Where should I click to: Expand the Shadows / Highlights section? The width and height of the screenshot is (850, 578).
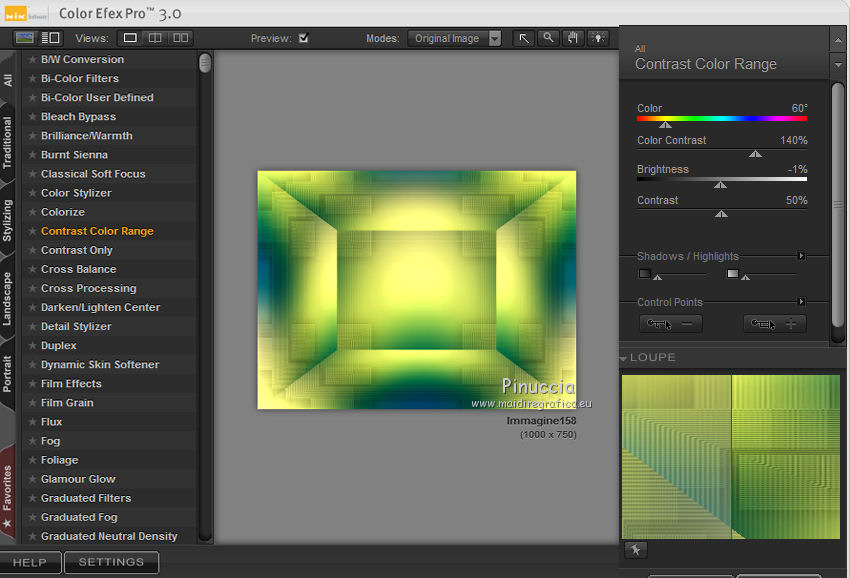tap(801, 256)
